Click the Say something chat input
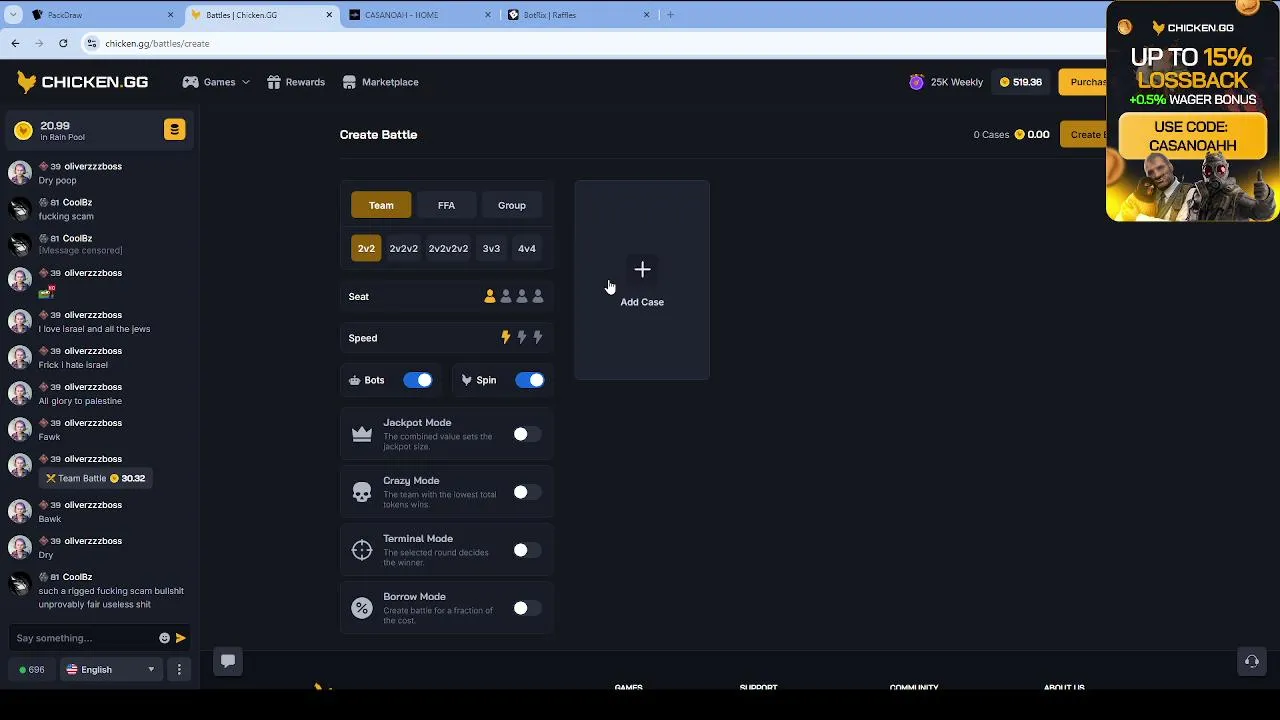1280x720 pixels. point(84,638)
